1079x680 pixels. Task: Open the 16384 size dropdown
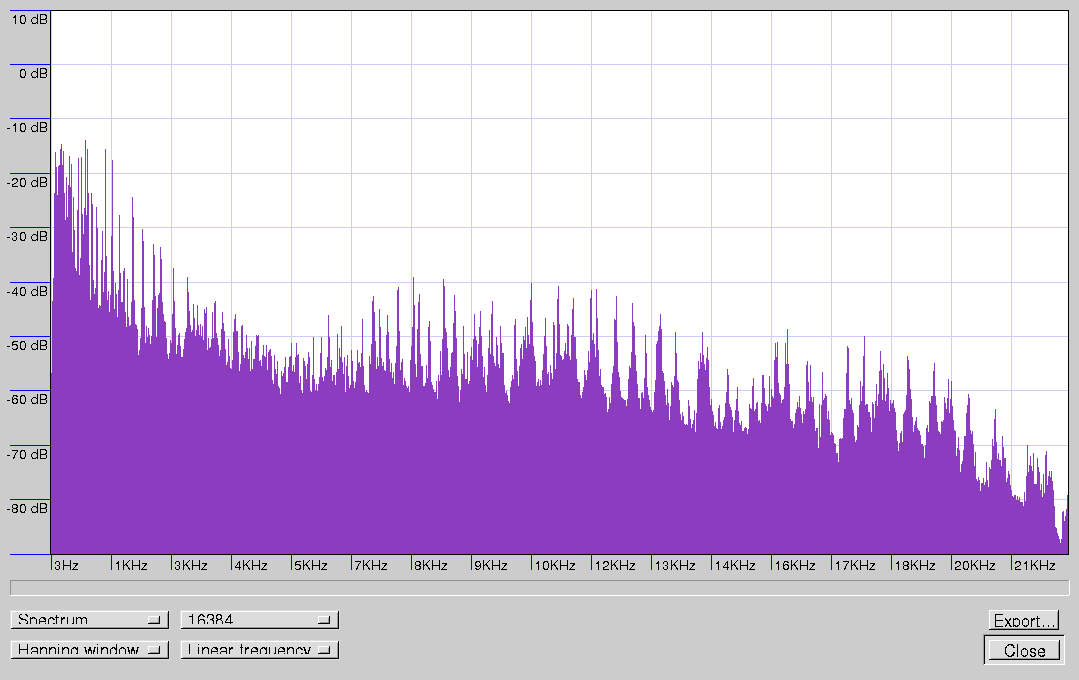[x=259, y=620]
